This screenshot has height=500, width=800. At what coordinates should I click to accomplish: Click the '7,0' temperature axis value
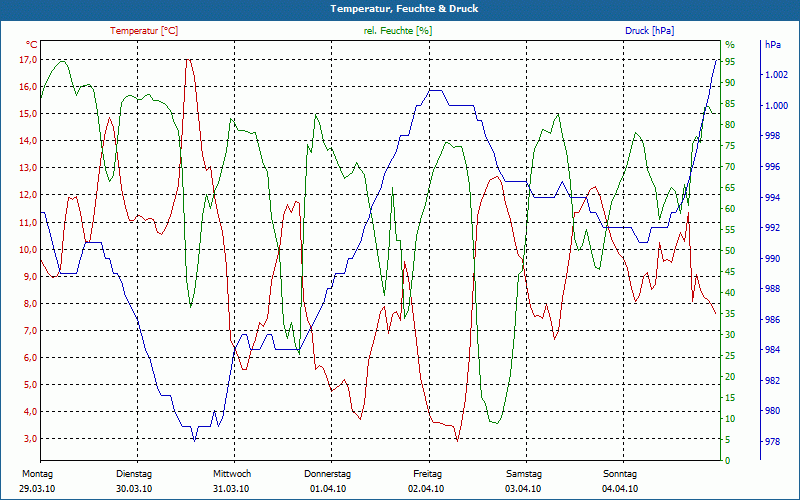tap(30, 331)
